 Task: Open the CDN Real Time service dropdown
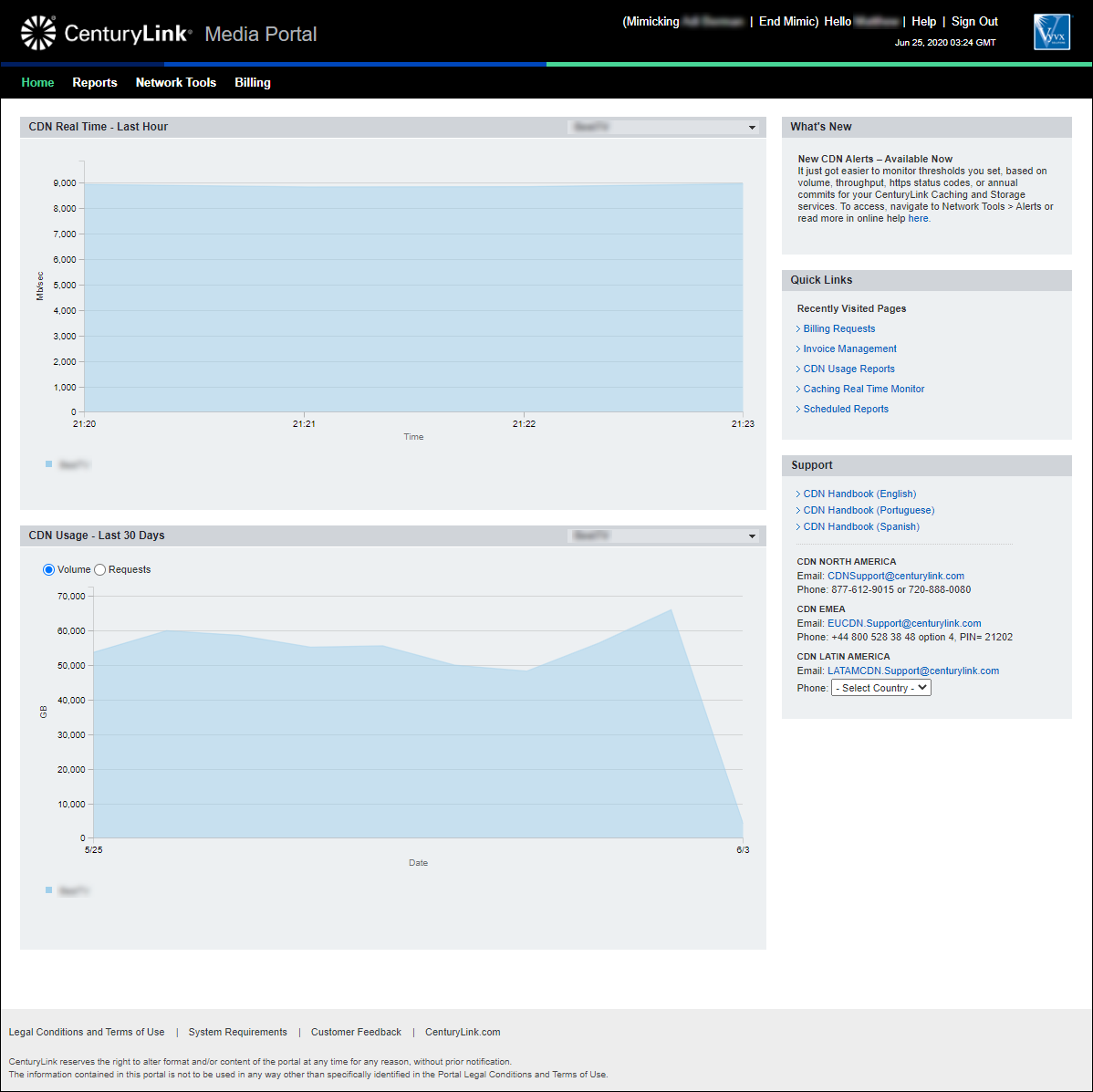tap(663, 127)
